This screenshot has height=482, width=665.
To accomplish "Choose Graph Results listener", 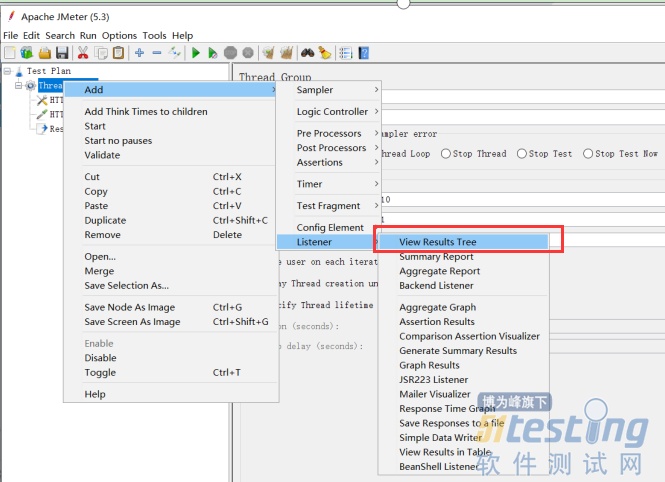I will click(x=464, y=365).
